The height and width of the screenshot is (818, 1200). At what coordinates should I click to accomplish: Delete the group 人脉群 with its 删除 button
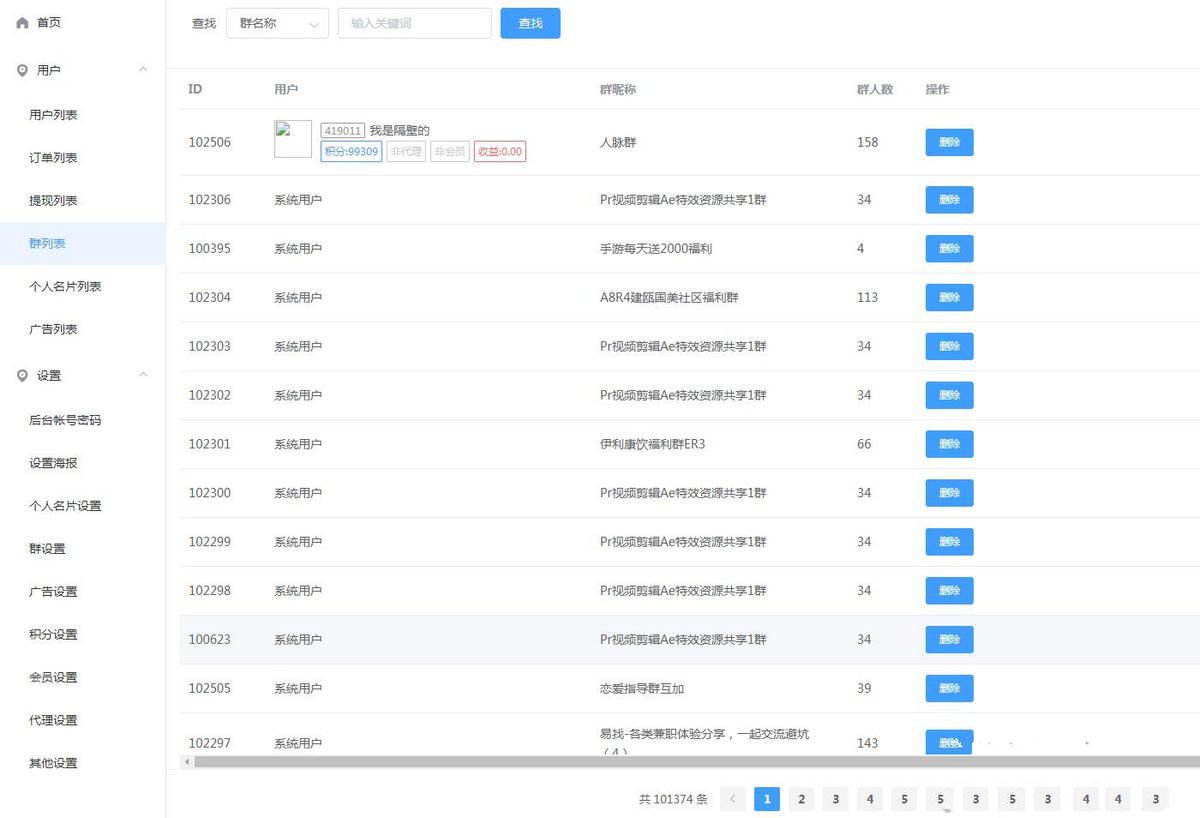tap(948, 141)
